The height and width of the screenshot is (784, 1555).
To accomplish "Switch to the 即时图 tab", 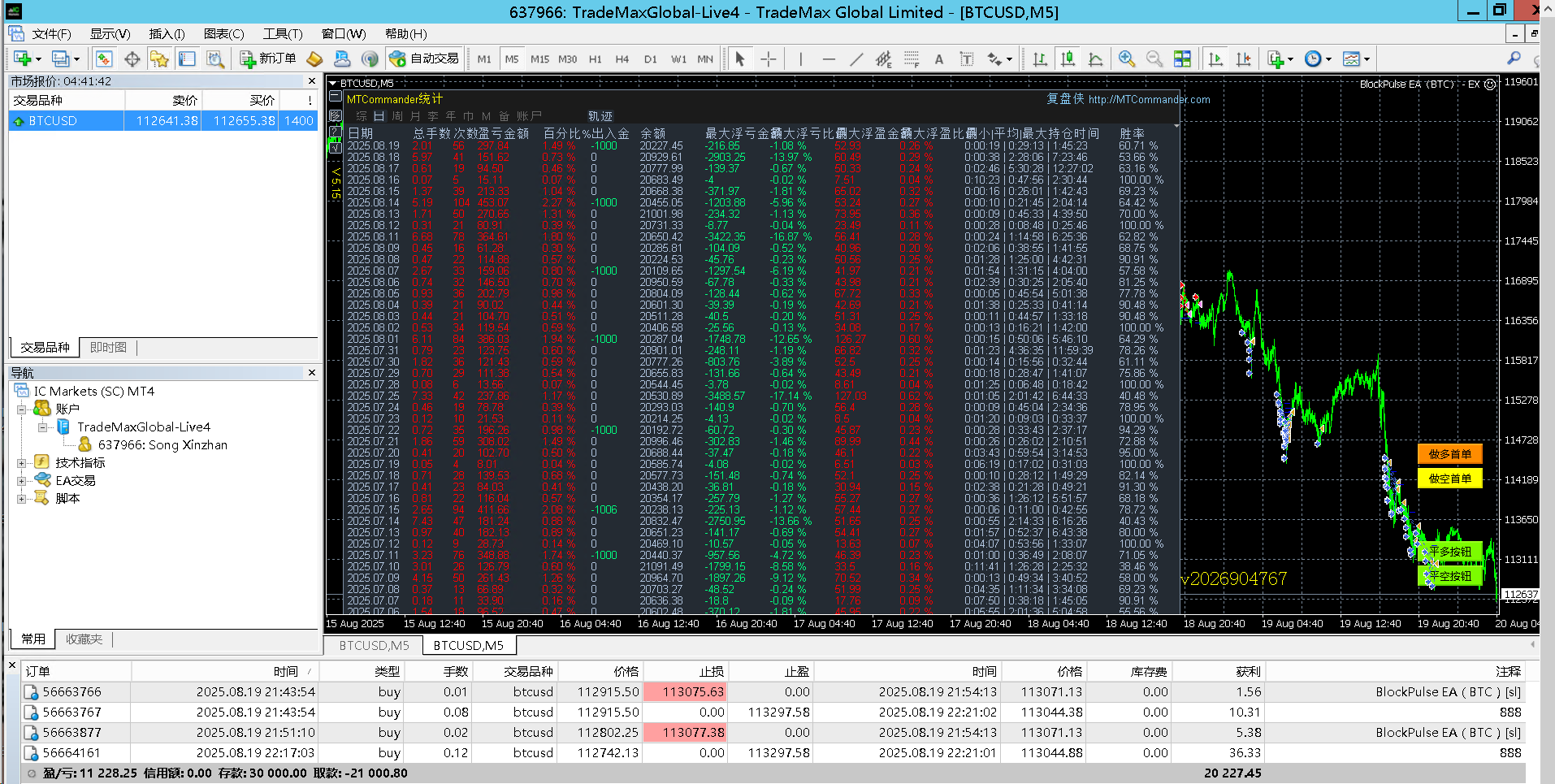I will tap(108, 348).
